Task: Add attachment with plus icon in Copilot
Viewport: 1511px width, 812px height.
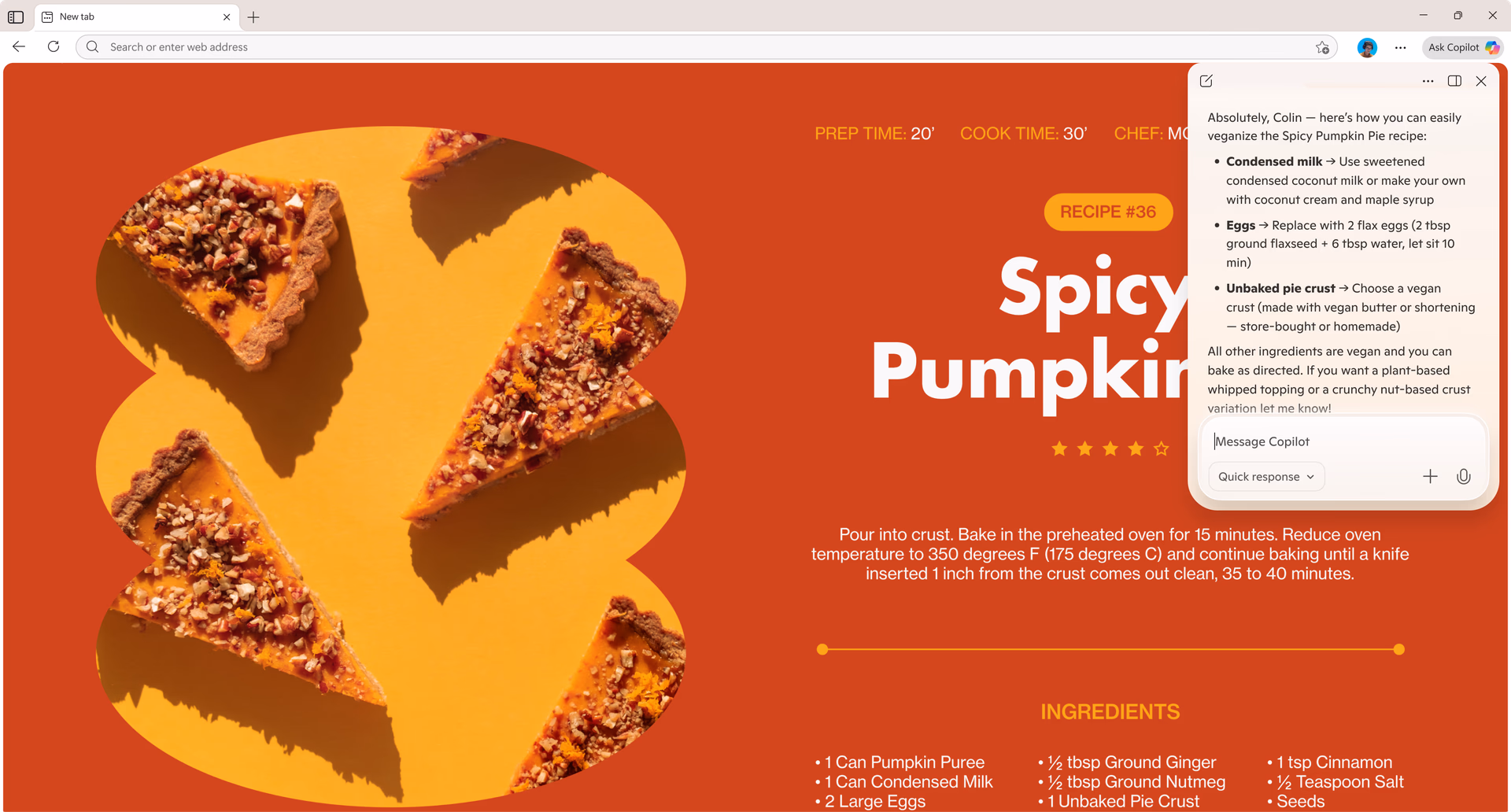Action: 1430,476
